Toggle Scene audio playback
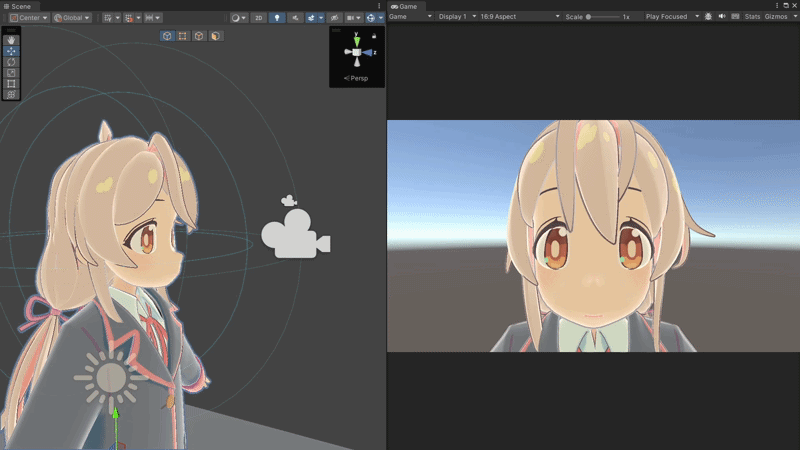This screenshot has height=450, width=800. click(x=295, y=18)
